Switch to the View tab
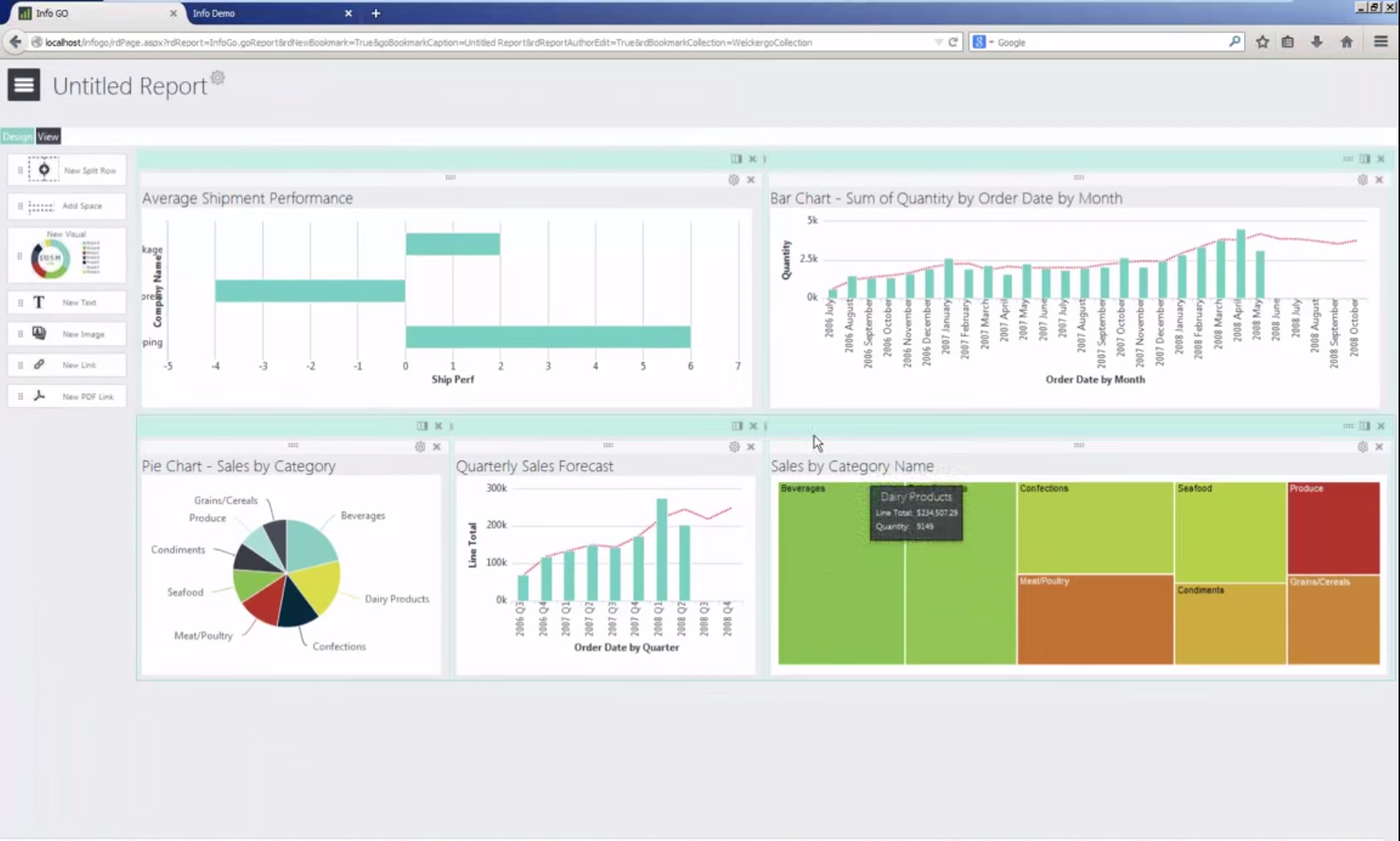This screenshot has height=841, width=1400. pos(48,136)
